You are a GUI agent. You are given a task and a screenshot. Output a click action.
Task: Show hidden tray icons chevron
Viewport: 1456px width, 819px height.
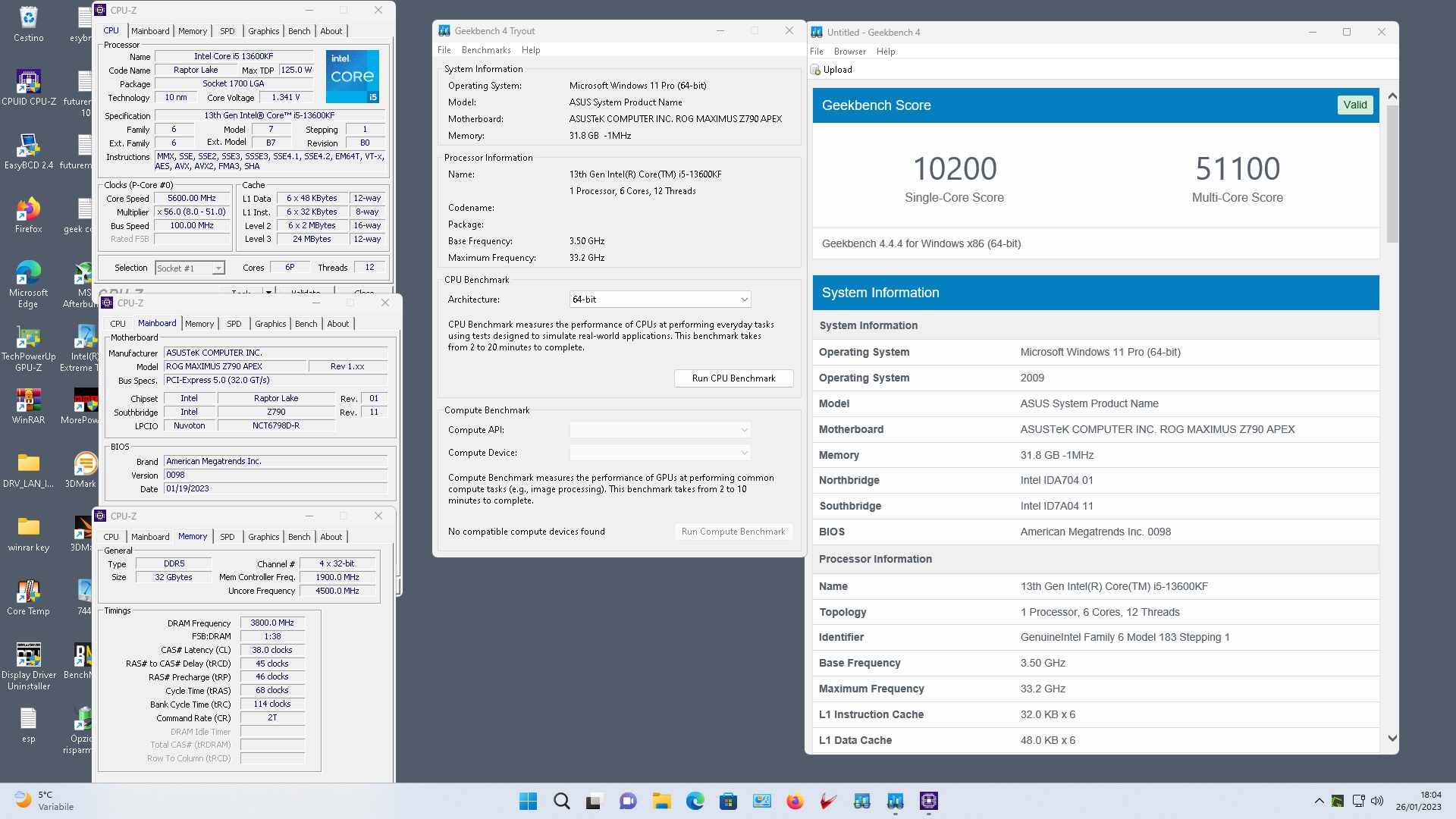(1319, 801)
